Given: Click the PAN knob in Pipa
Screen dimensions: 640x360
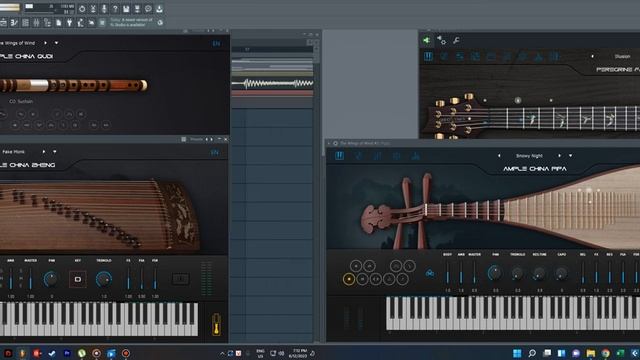Looking at the screenshot, I should (x=495, y=273).
